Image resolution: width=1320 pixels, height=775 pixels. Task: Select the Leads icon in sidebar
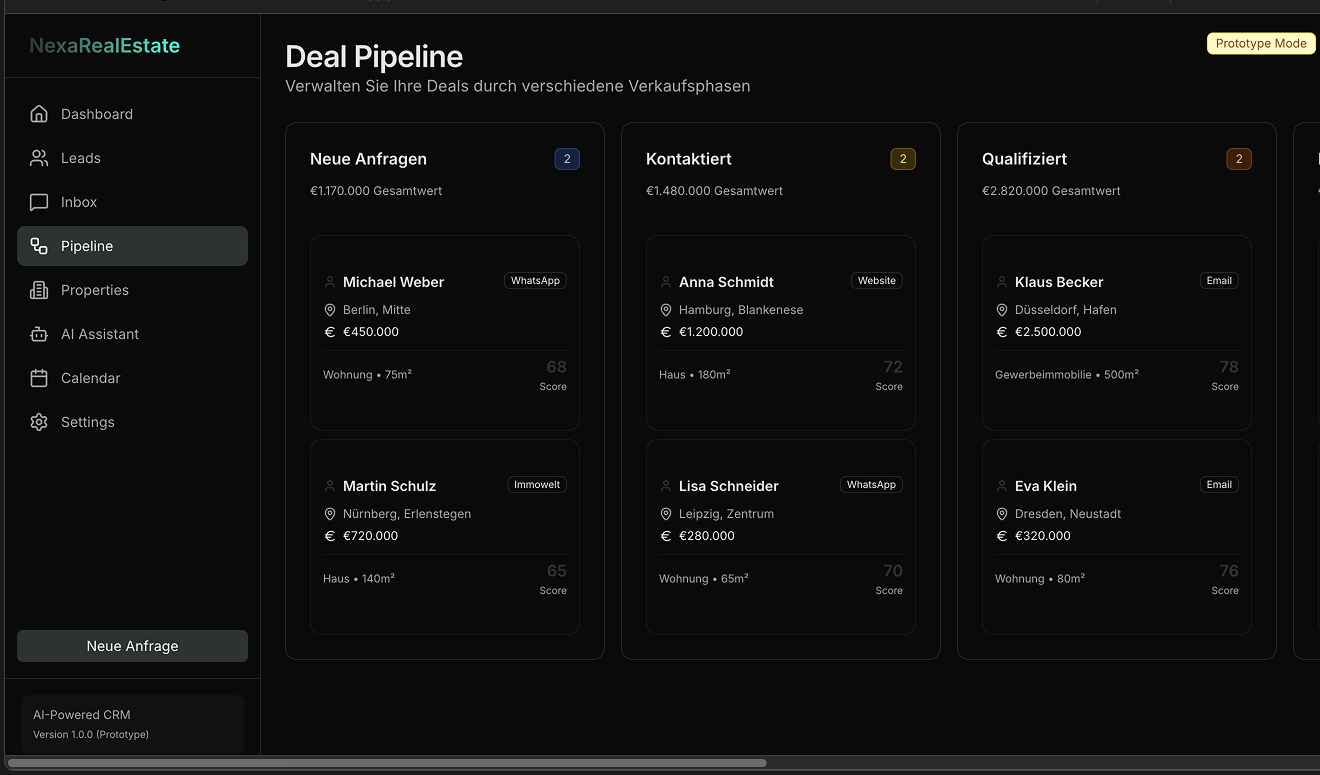click(39, 157)
